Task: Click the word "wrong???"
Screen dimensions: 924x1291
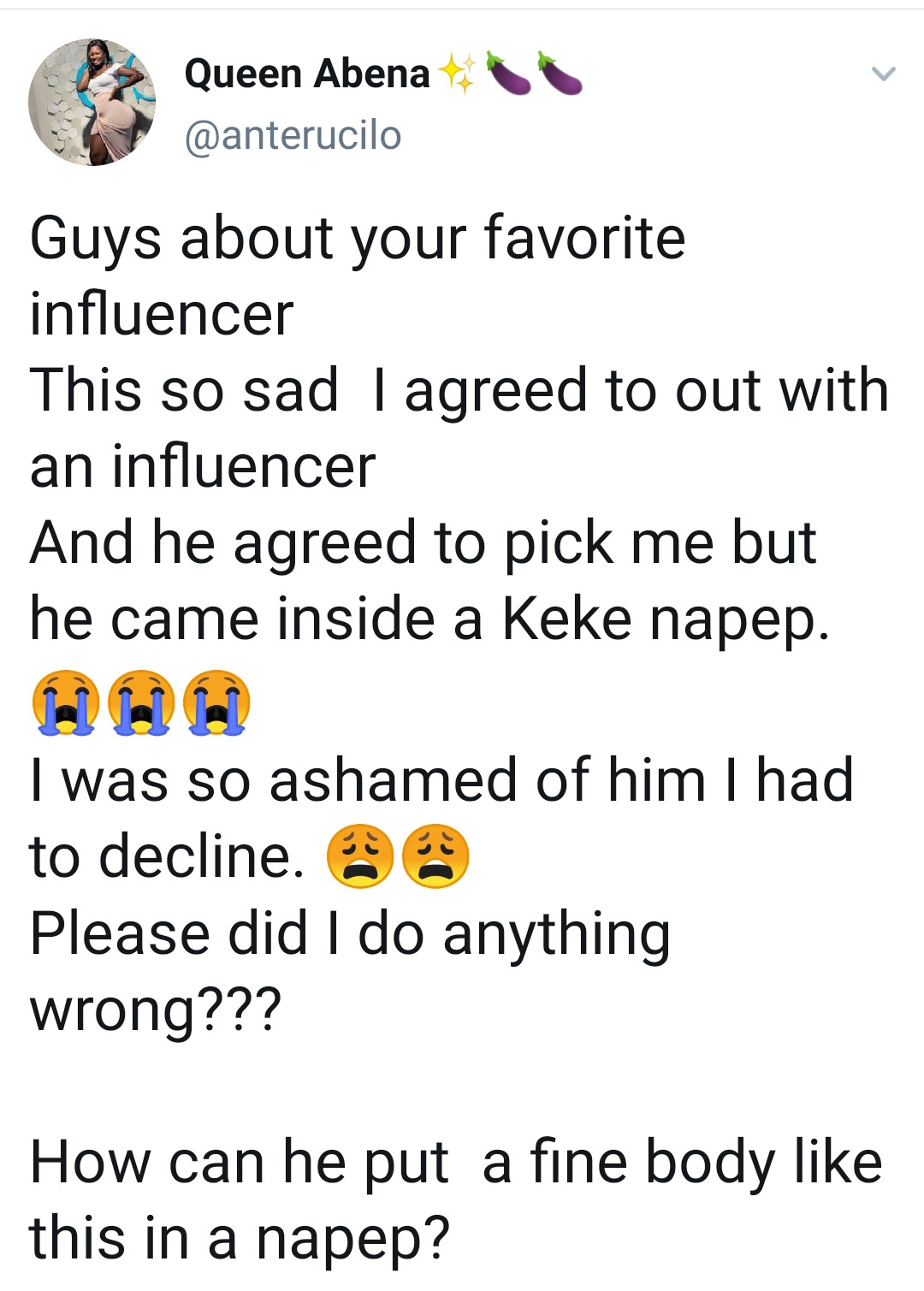Action: [x=155, y=1010]
